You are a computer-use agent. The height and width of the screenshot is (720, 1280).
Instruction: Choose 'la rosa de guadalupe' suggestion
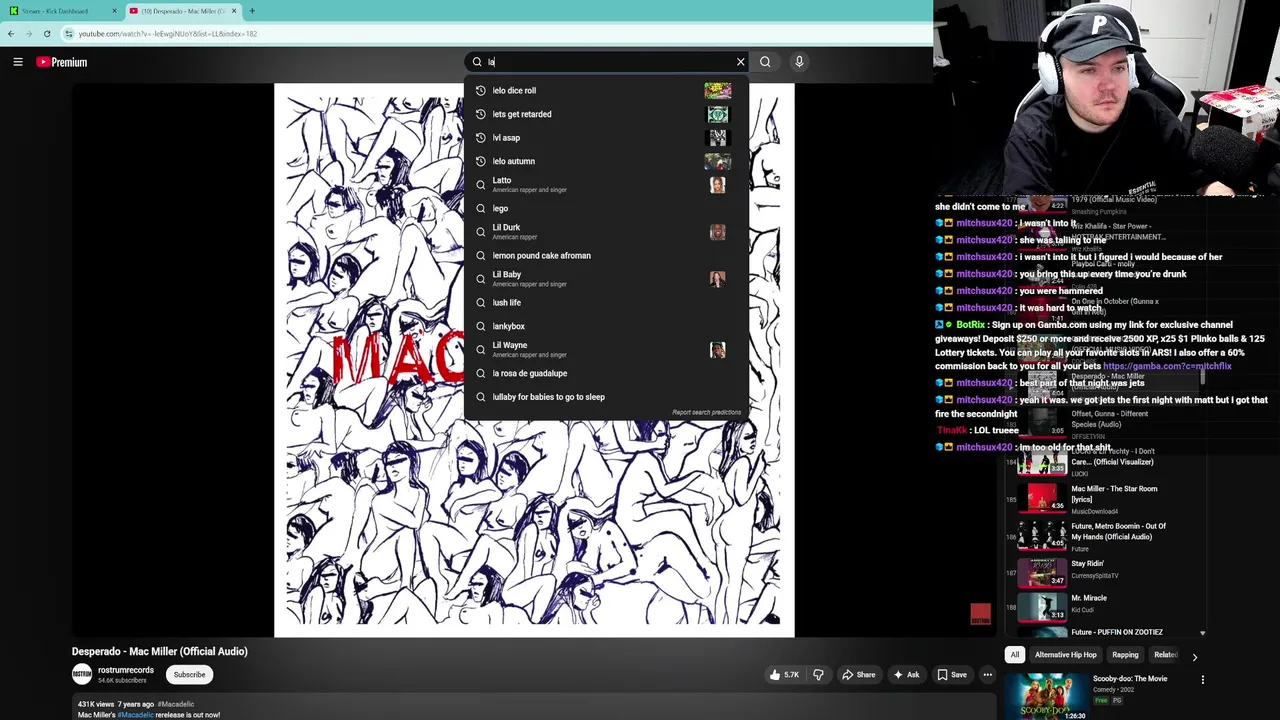[606, 373]
